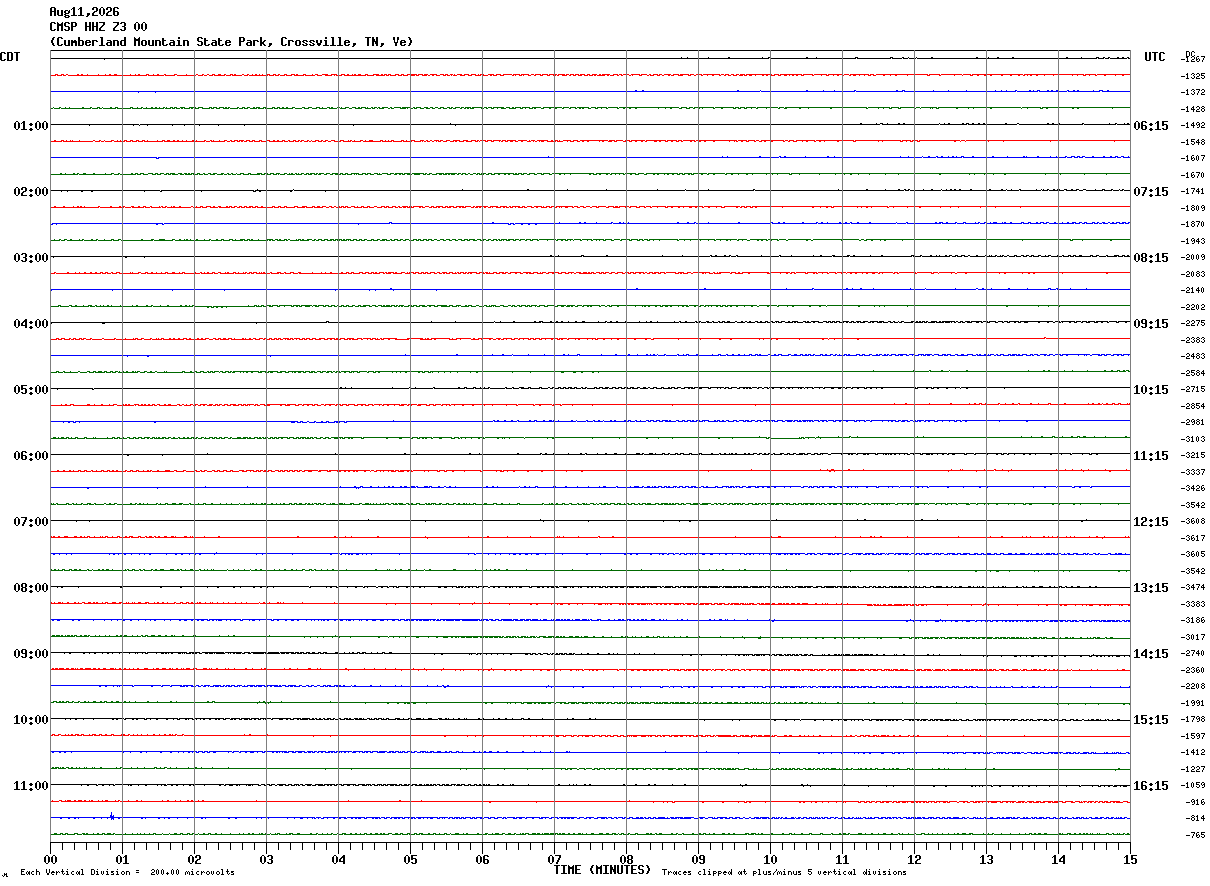Viewport: 1210px width, 886px height.
Task: Click the UTC timezone label
Action: [x=1155, y=57]
